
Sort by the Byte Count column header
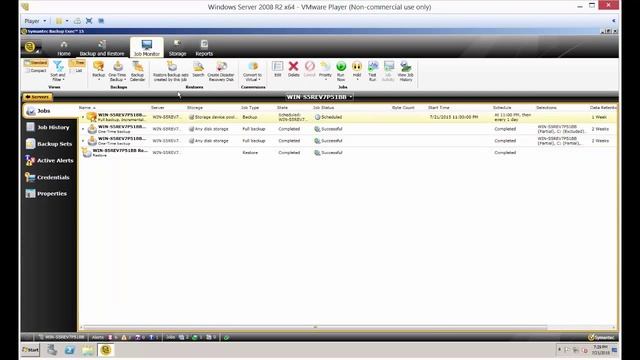403,108
